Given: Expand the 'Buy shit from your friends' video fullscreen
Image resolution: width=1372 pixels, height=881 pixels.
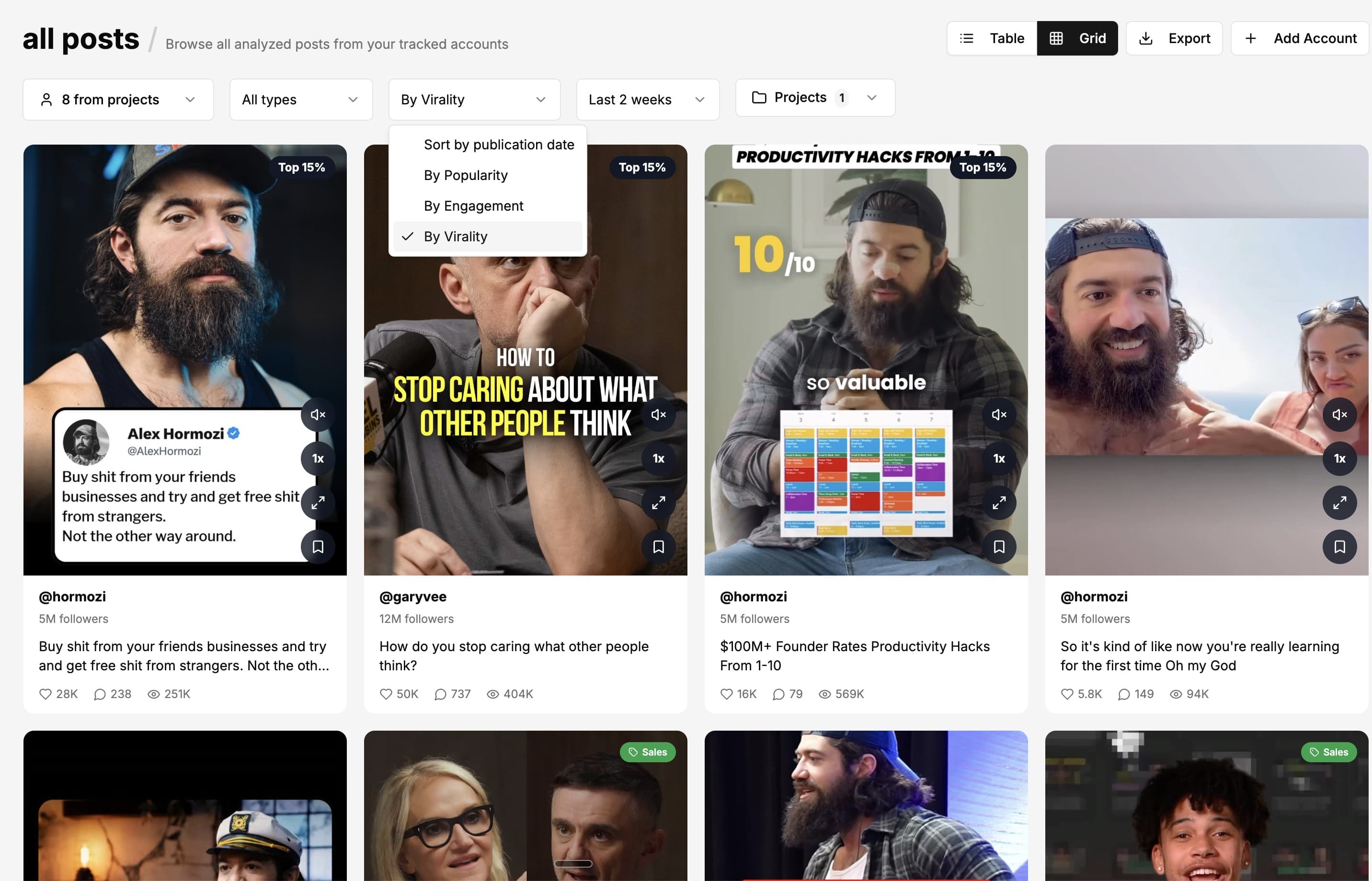Looking at the screenshot, I should coord(318,502).
